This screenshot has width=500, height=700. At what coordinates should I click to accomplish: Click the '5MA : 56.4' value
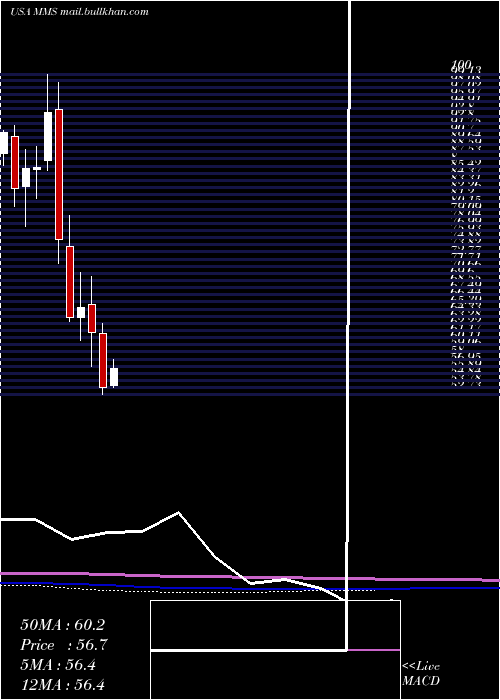(x=58, y=665)
